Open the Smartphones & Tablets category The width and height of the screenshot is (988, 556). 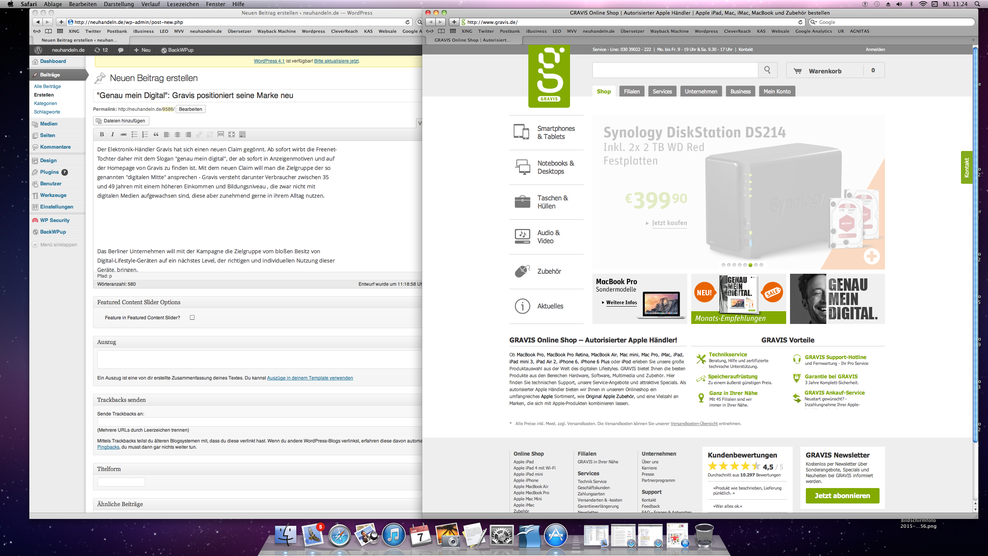pos(546,132)
